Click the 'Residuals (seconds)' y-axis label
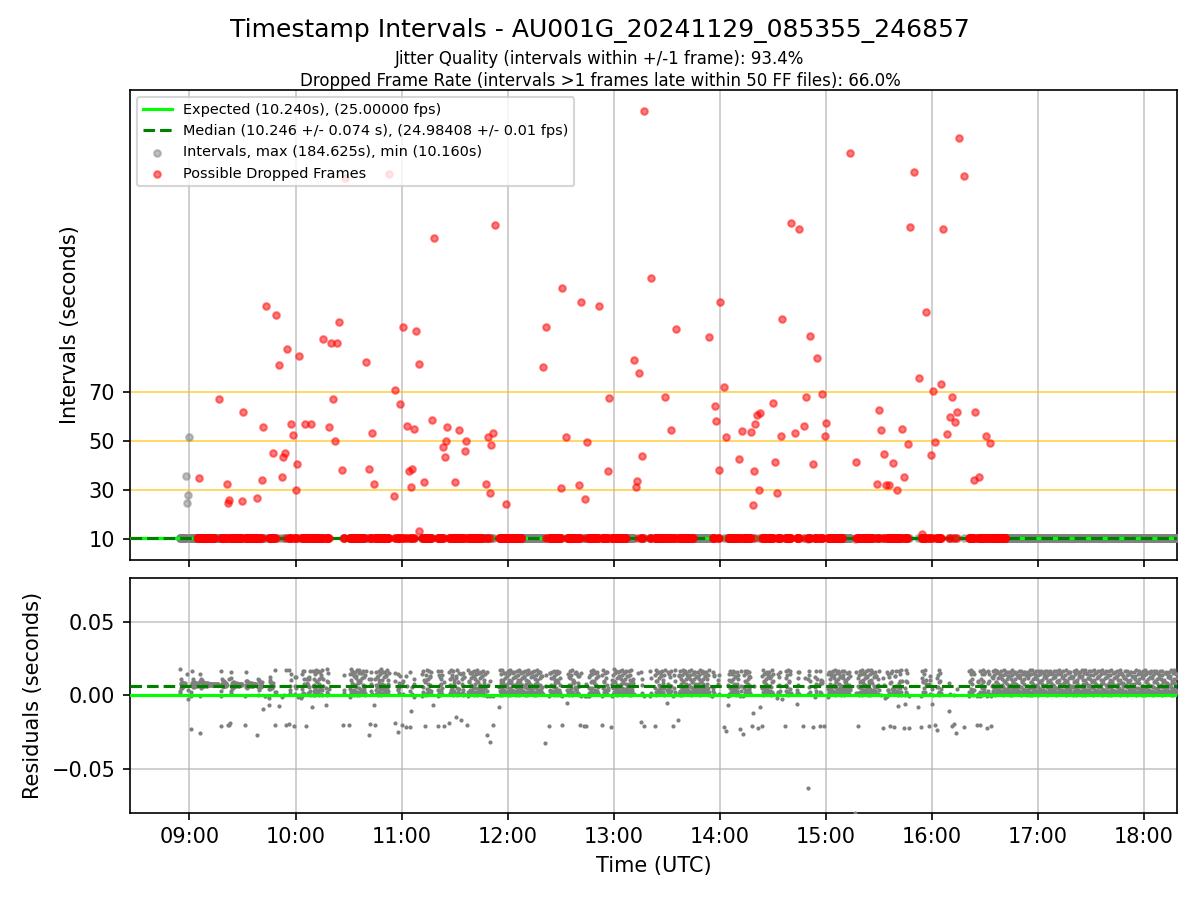This screenshot has height=900, width=1200. [x=32, y=696]
